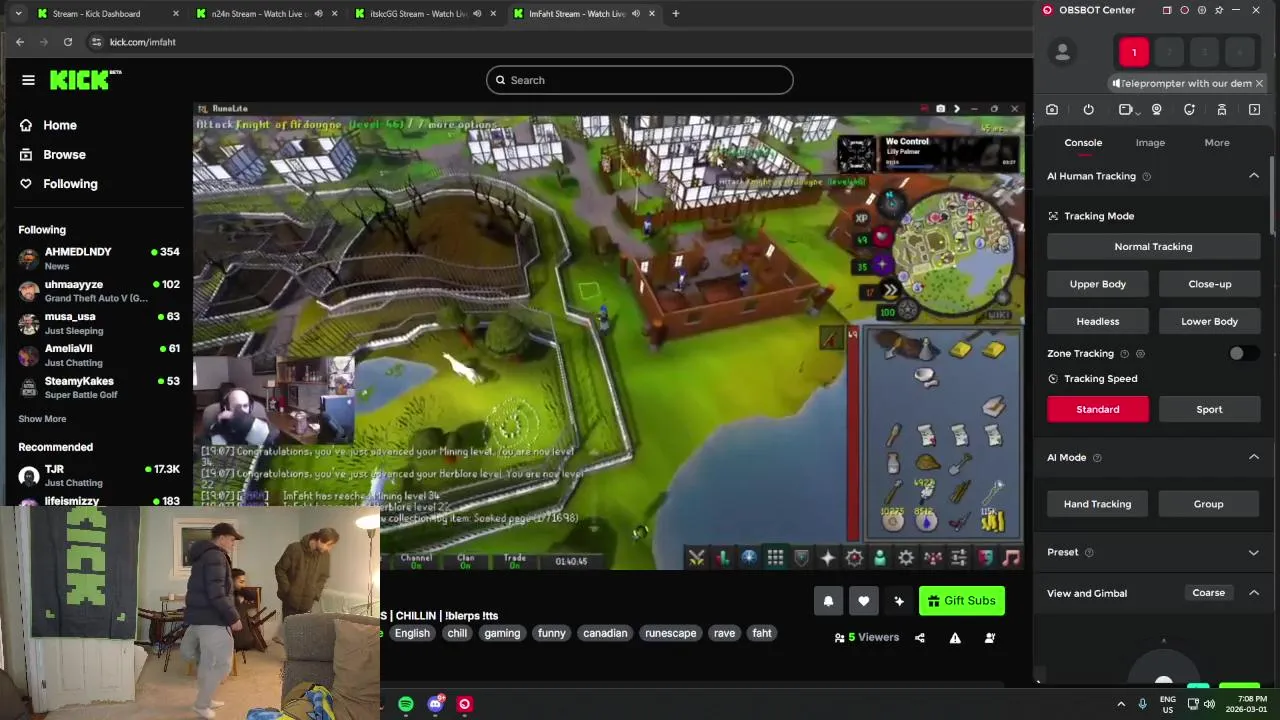Click the sparkle icon button beside Gift Subs
The height and width of the screenshot is (720, 1280).
899,601
